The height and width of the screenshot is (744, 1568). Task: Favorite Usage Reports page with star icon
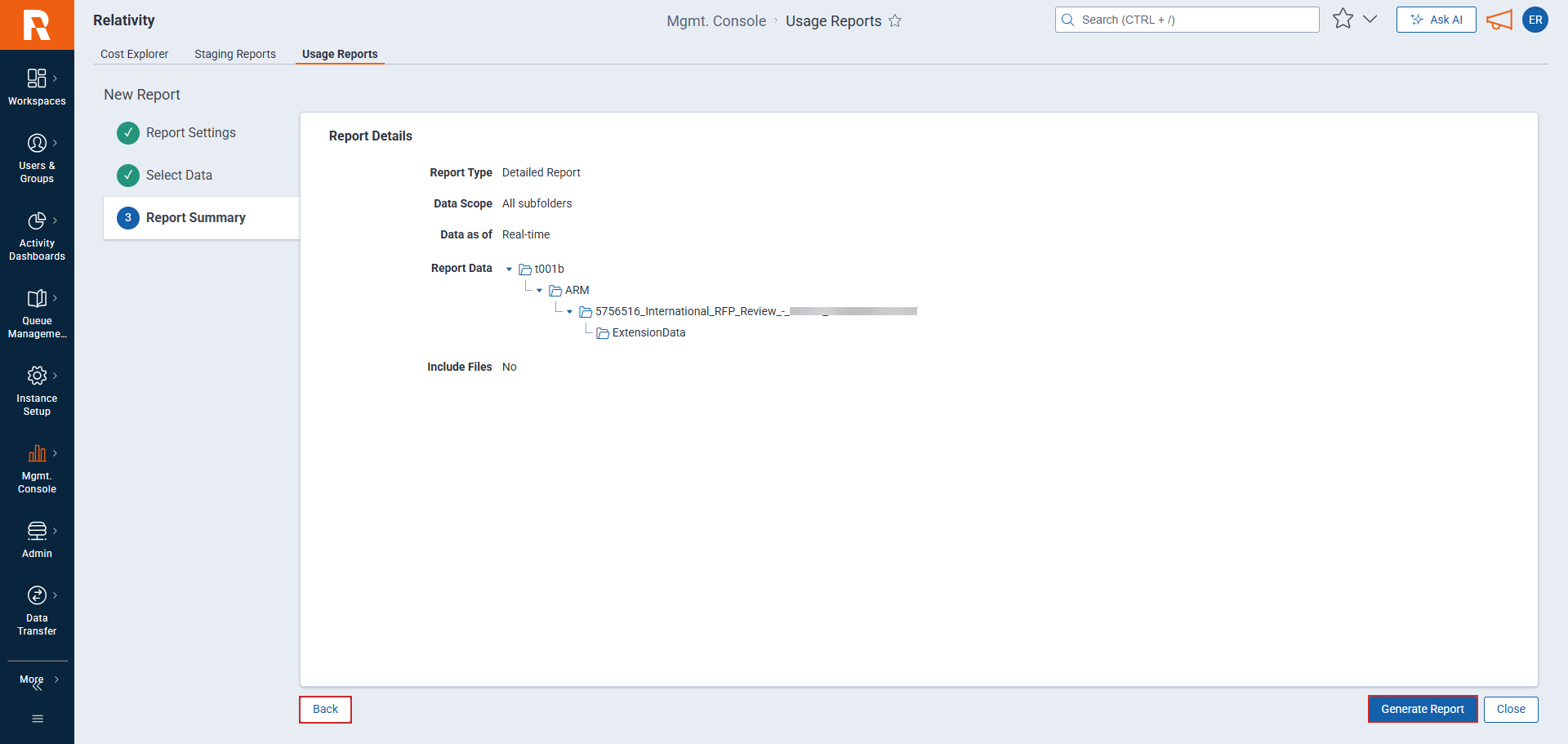[895, 21]
